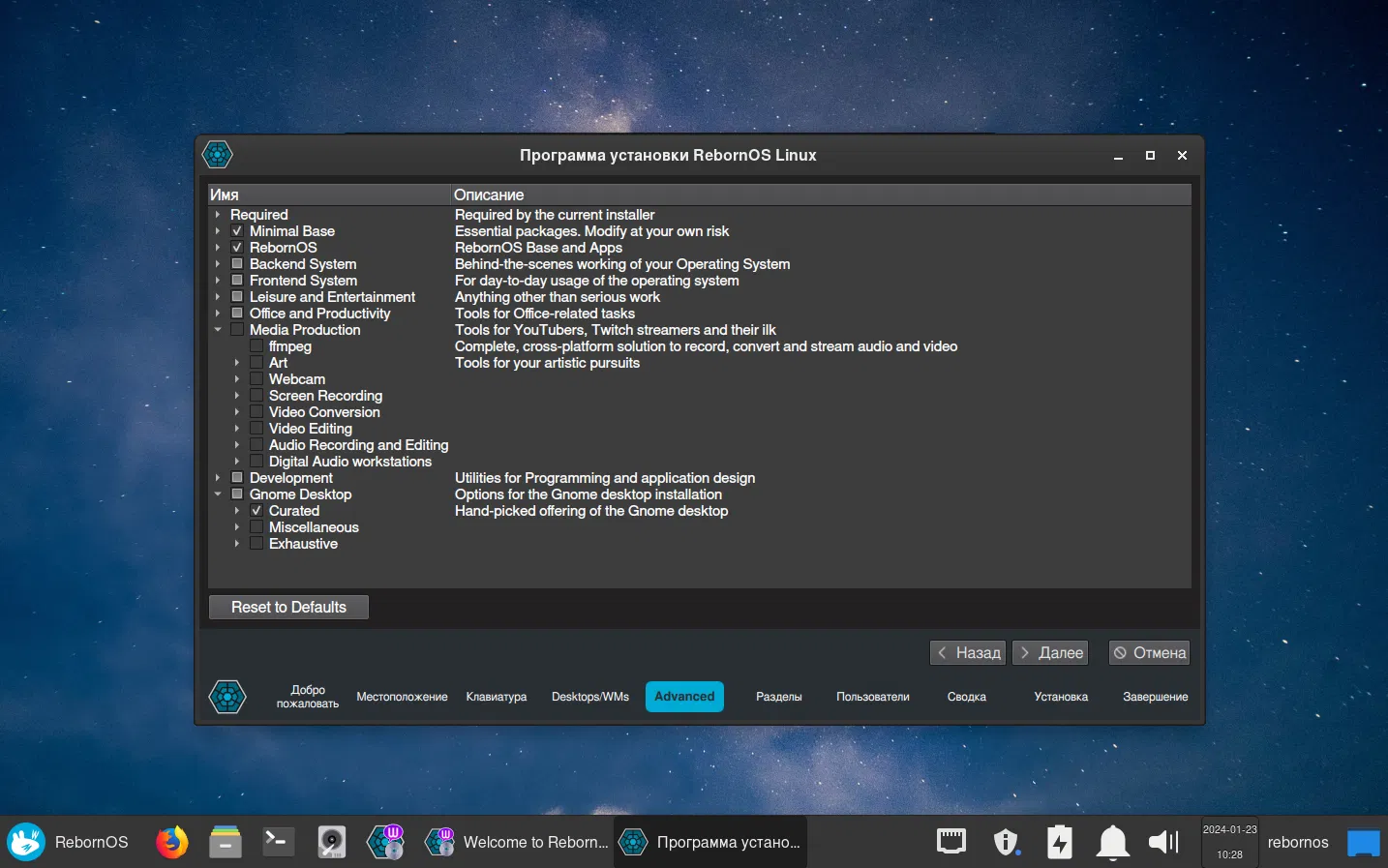The image size is (1388, 868).
Task: Click Reset to Defaults button
Action: pyautogui.click(x=288, y=607)
